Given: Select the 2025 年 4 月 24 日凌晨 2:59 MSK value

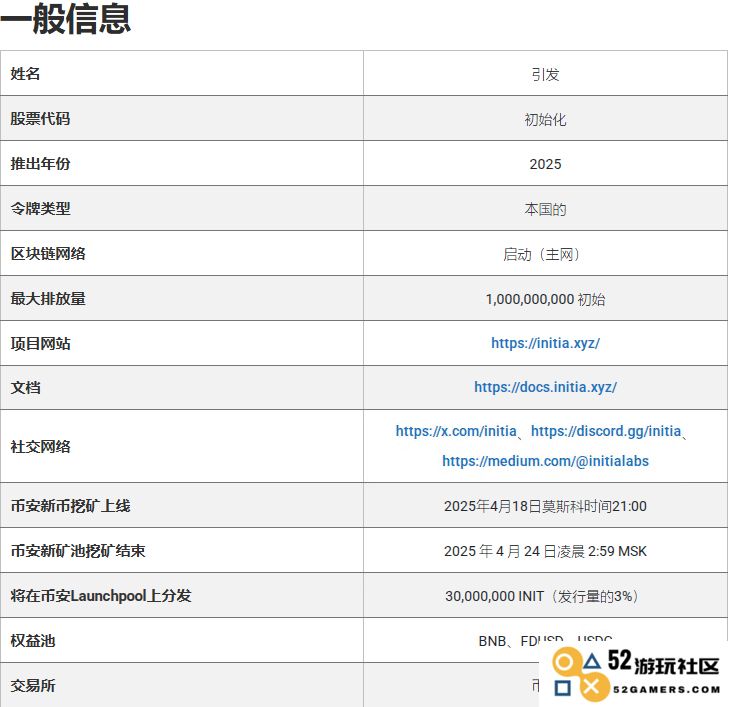Looking at the screenshot, I should (x=545, y=551).
